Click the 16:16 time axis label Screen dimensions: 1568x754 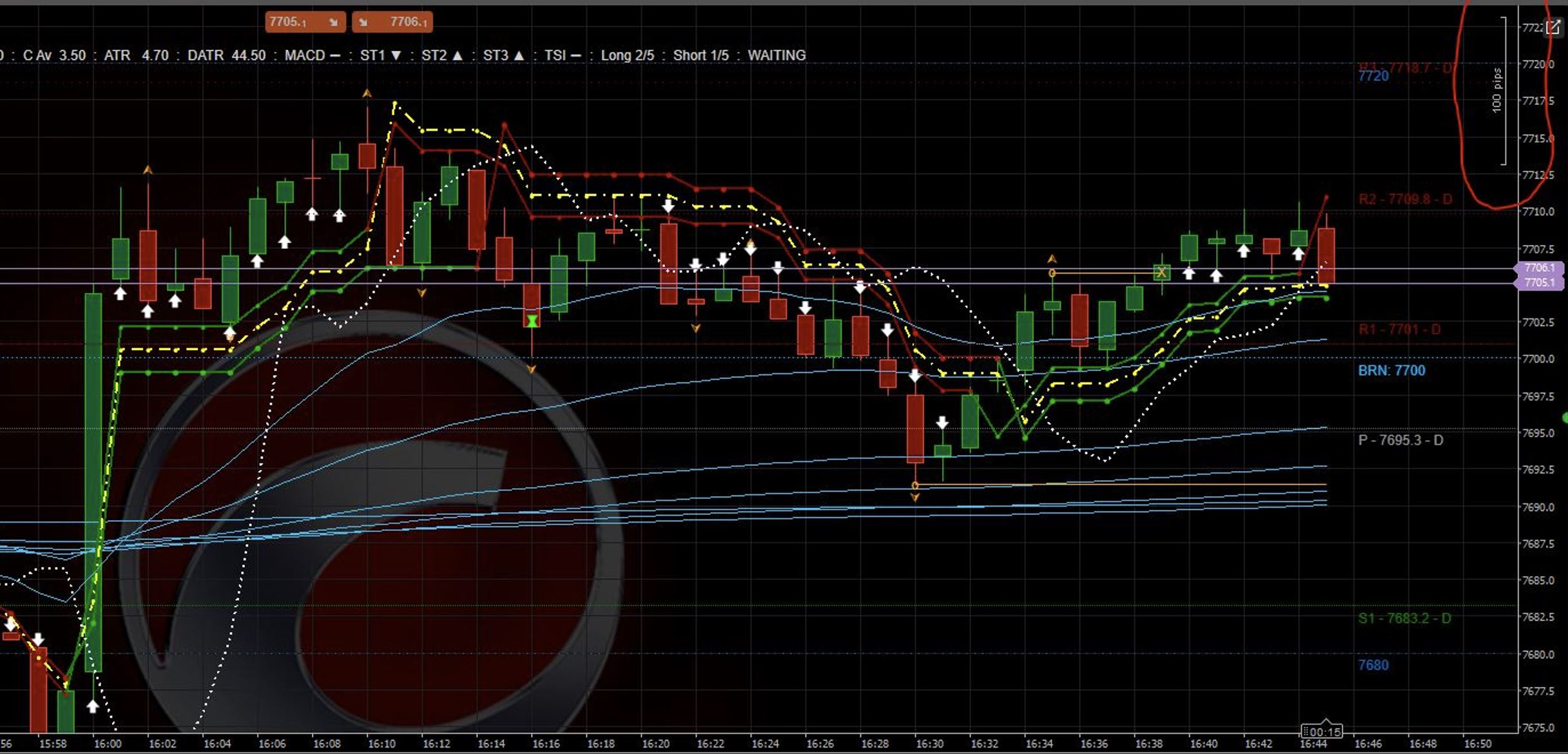[546, 743]
